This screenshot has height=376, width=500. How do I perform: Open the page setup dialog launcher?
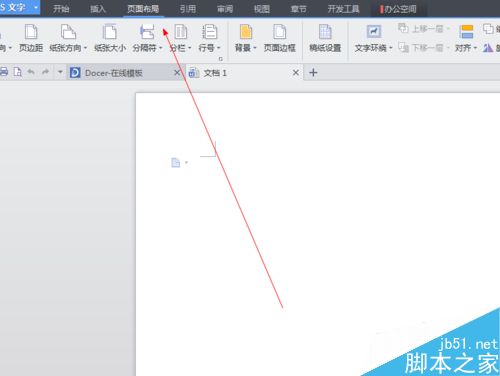pyautogui.click(x=221, y=59)
